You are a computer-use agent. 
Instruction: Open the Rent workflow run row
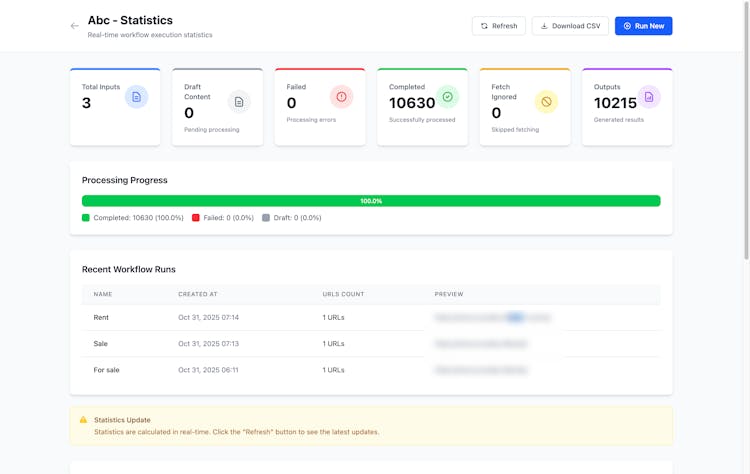point(101,317)
